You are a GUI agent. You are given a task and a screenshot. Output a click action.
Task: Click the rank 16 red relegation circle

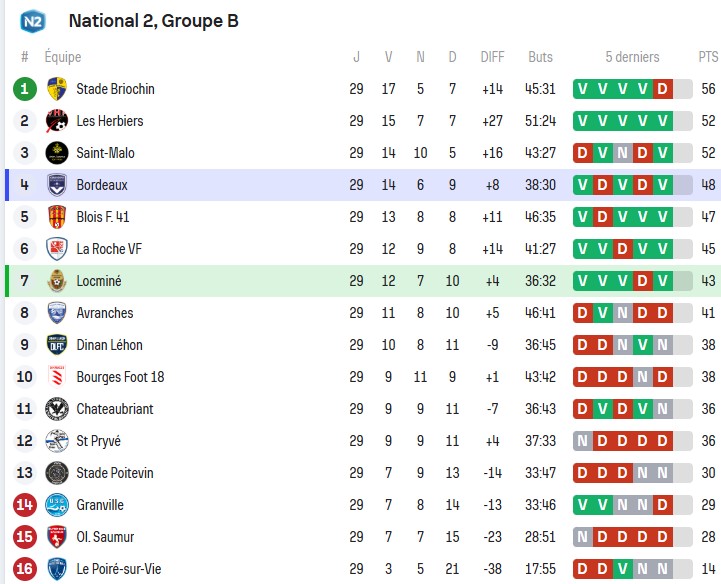coord(24,569)
